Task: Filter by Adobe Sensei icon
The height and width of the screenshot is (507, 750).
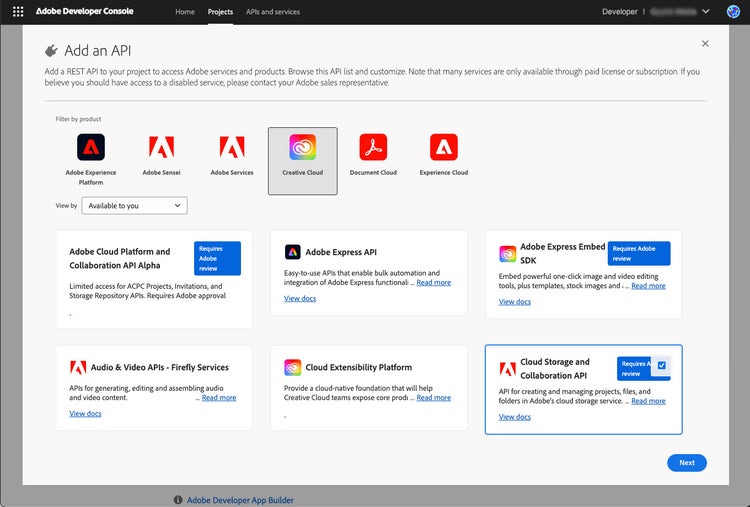Action: [x=161, y=147]
